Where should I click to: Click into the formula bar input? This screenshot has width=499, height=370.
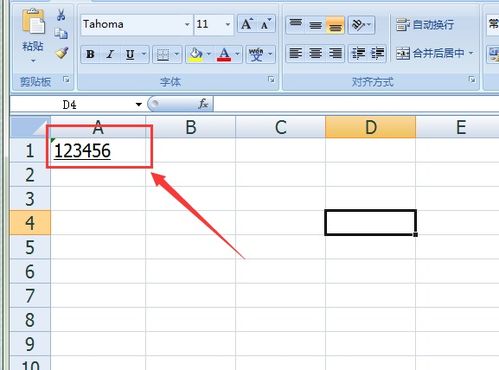(x=356, y=104)
